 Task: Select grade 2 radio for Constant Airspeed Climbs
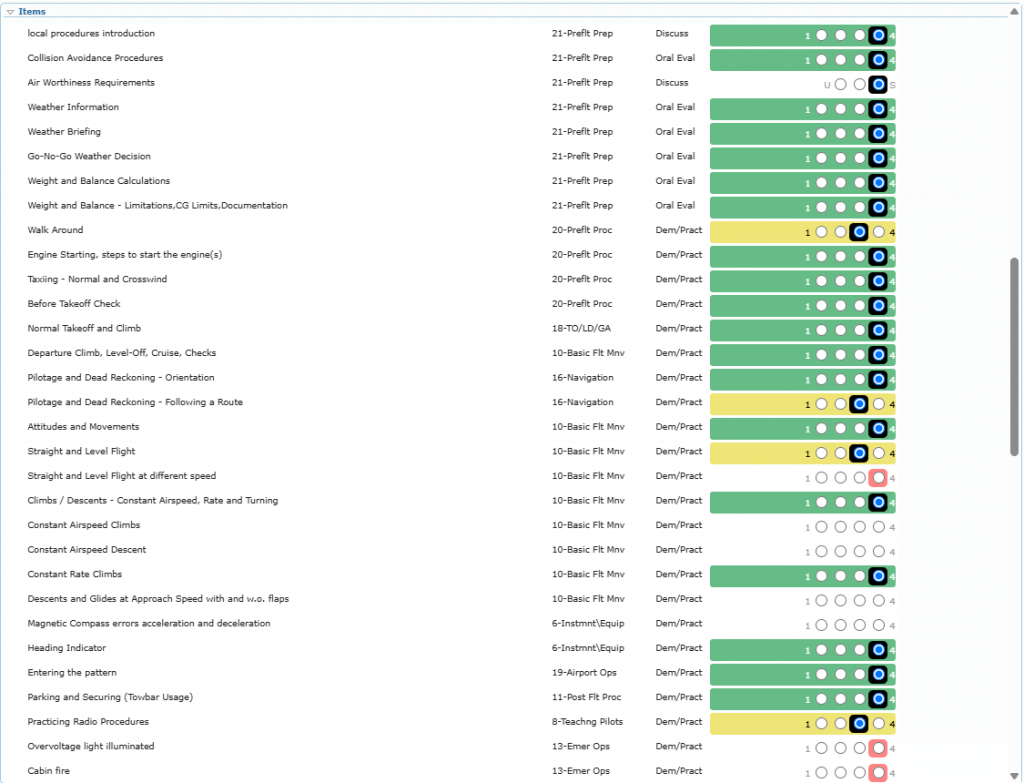click(x=840, y=527)
